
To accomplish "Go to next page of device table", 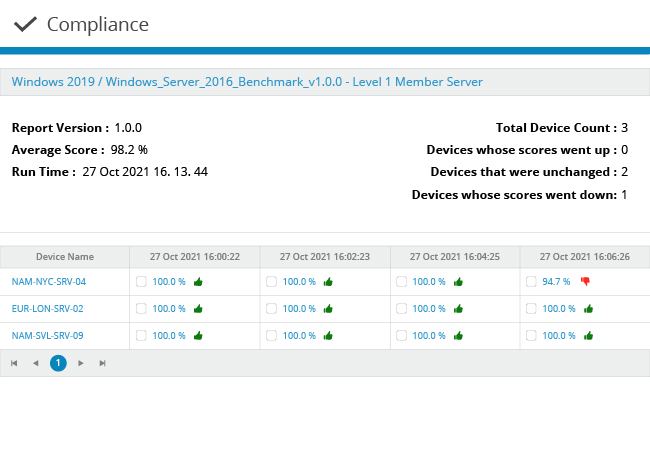I will [80, 363].
